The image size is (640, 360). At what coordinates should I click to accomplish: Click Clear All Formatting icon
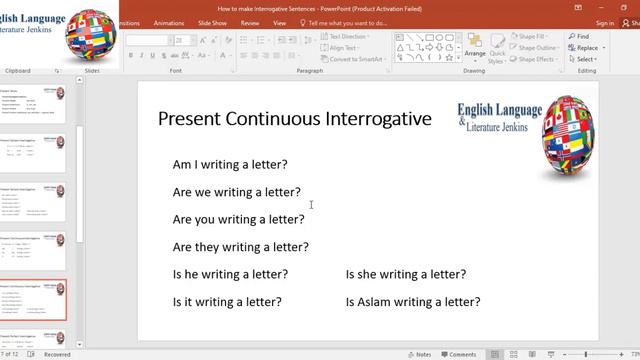point(228,40)
